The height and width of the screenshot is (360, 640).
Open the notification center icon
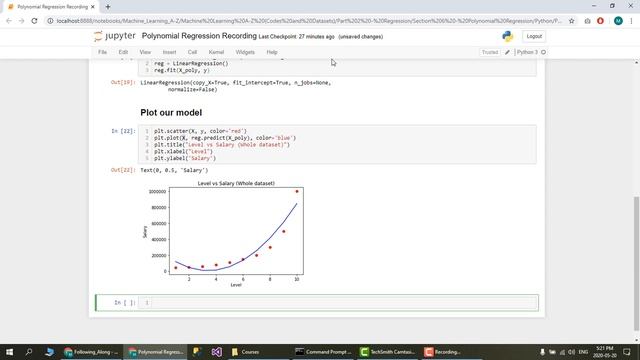click(627, 352)
